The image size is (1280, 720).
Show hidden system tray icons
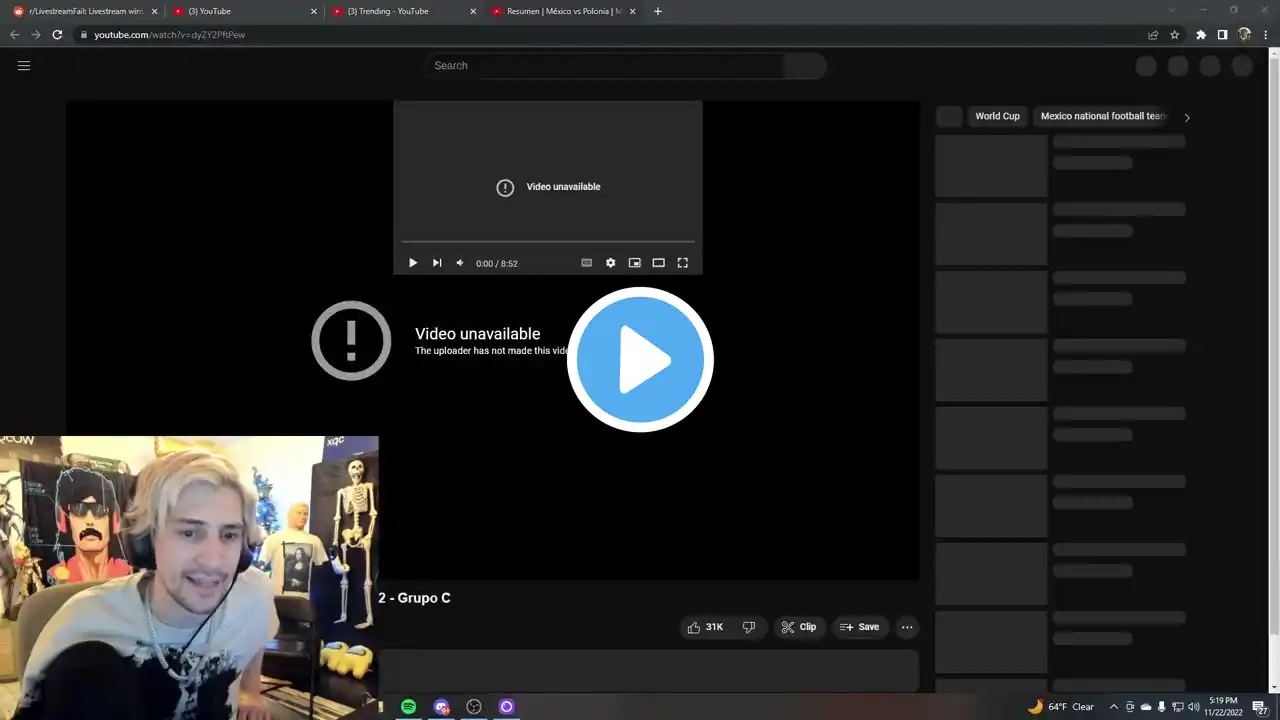tap(1114, 707)
